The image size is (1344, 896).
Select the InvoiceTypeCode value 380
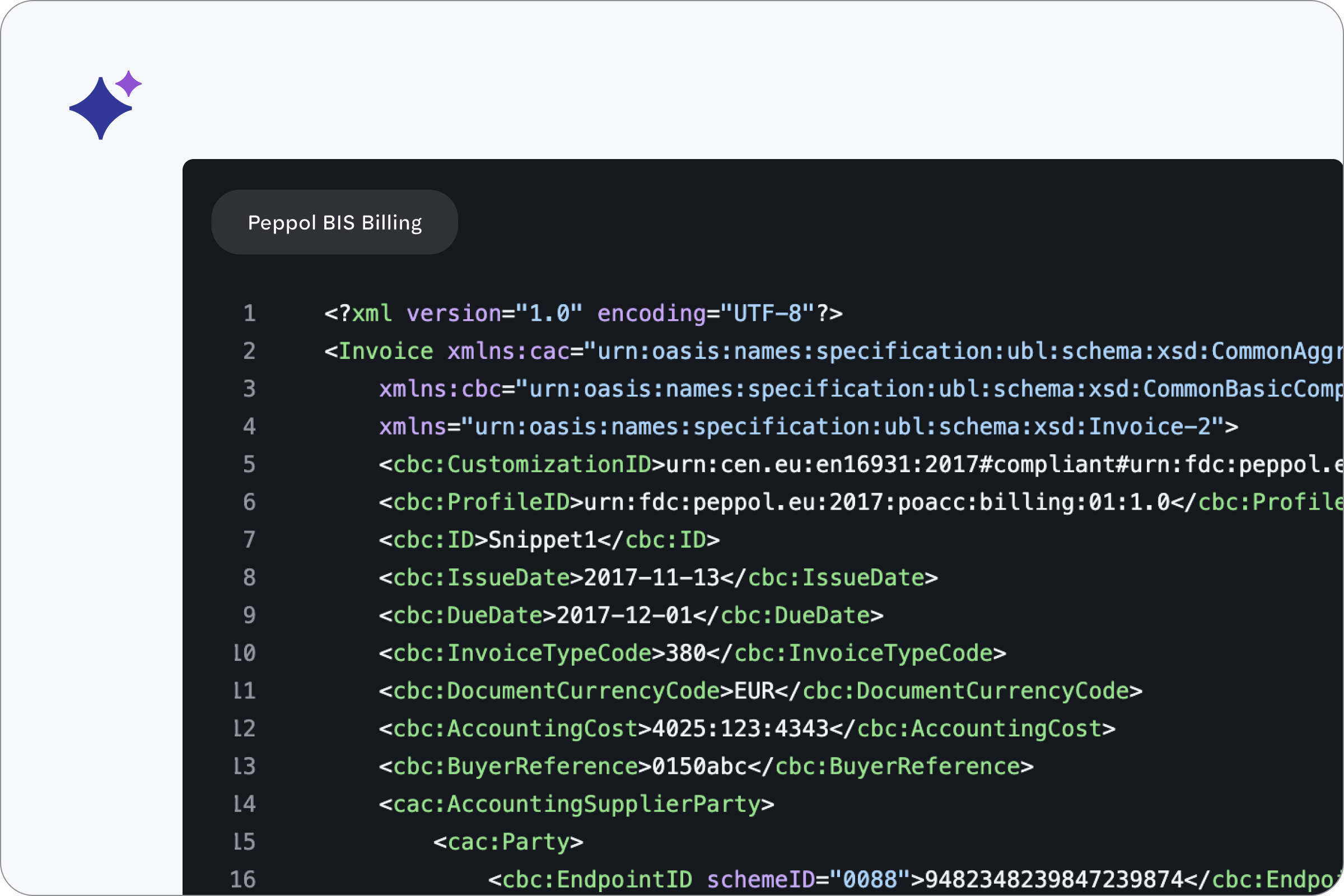pyautogui.click(x=685, y=652)
